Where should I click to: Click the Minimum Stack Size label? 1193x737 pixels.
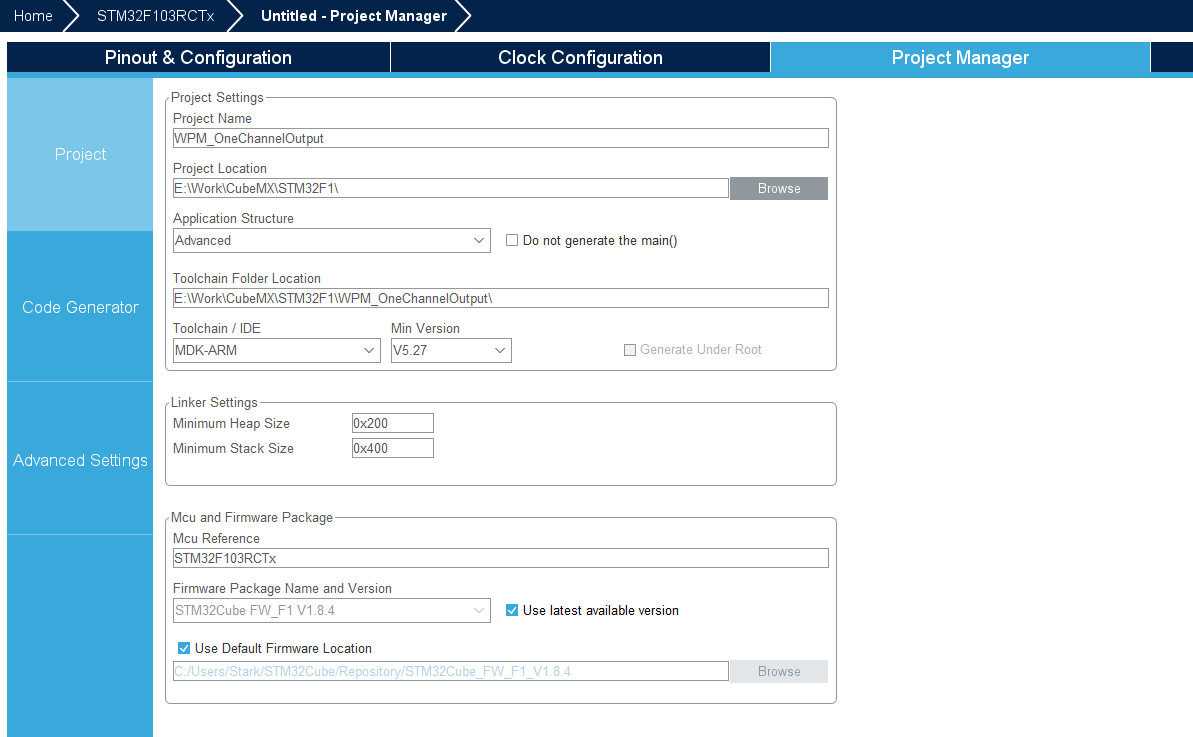[233, 449]
